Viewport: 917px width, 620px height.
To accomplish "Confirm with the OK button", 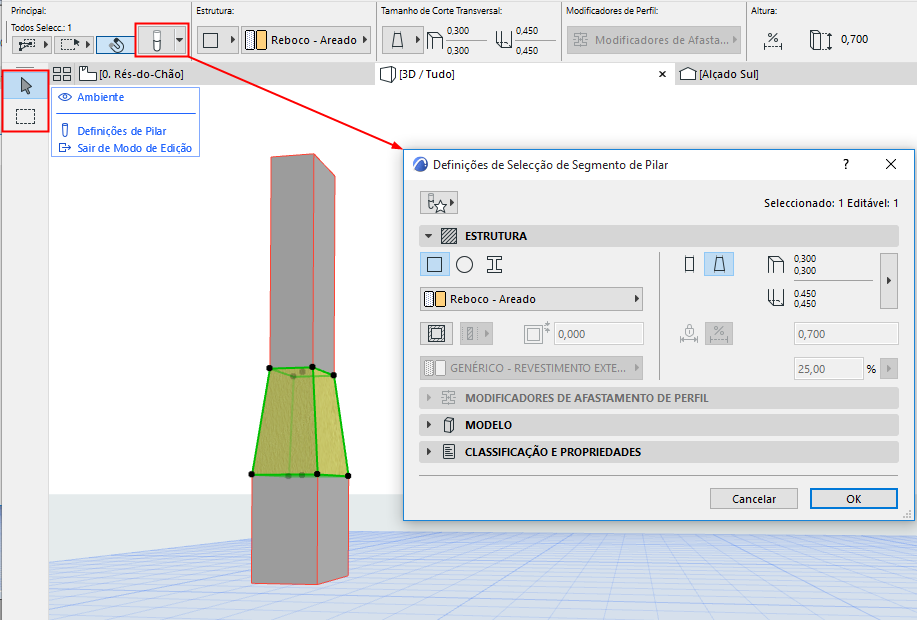I will (854, 499).
